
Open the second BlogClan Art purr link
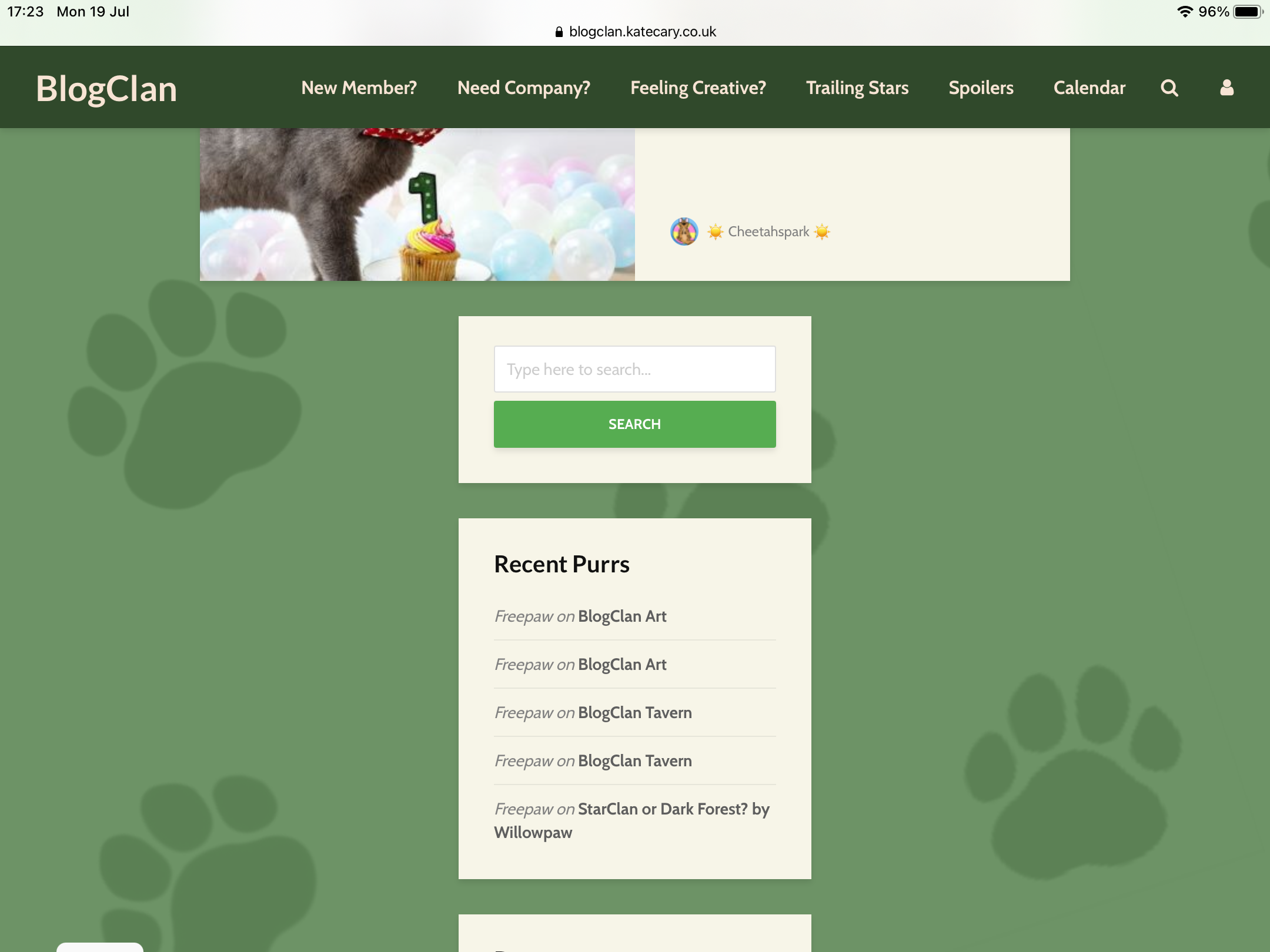[621, 665]
